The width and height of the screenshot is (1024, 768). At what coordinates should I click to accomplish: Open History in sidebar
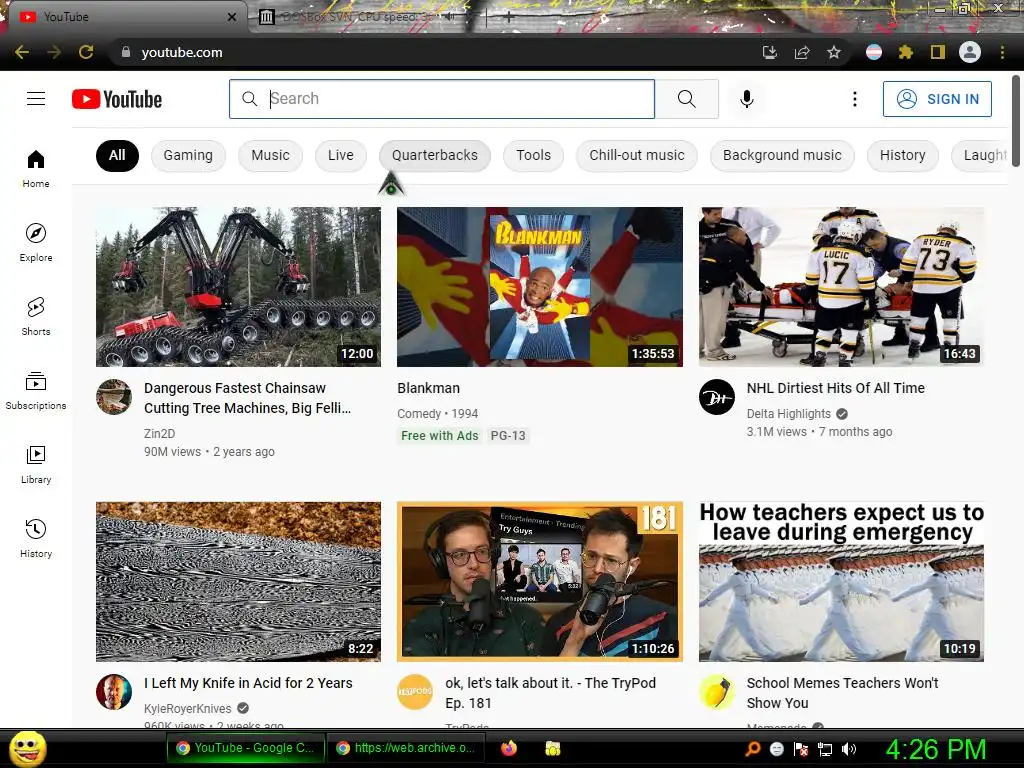[36, 538]
